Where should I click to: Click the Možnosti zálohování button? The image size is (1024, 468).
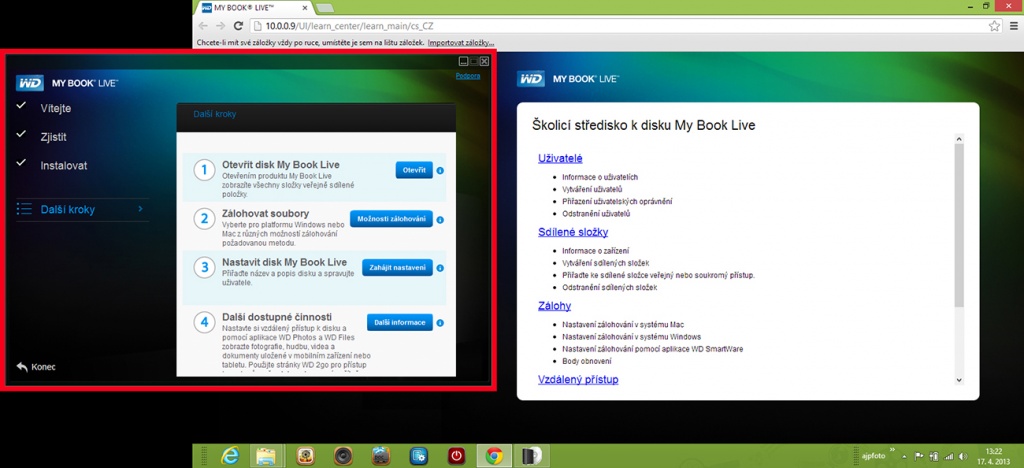pos(391,219)
